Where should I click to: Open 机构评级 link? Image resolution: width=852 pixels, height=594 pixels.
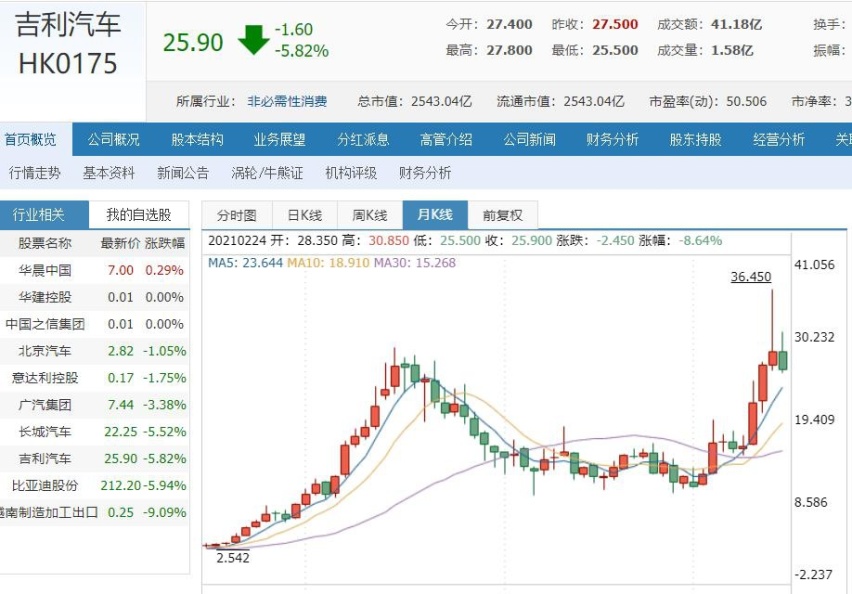point(351,173)
